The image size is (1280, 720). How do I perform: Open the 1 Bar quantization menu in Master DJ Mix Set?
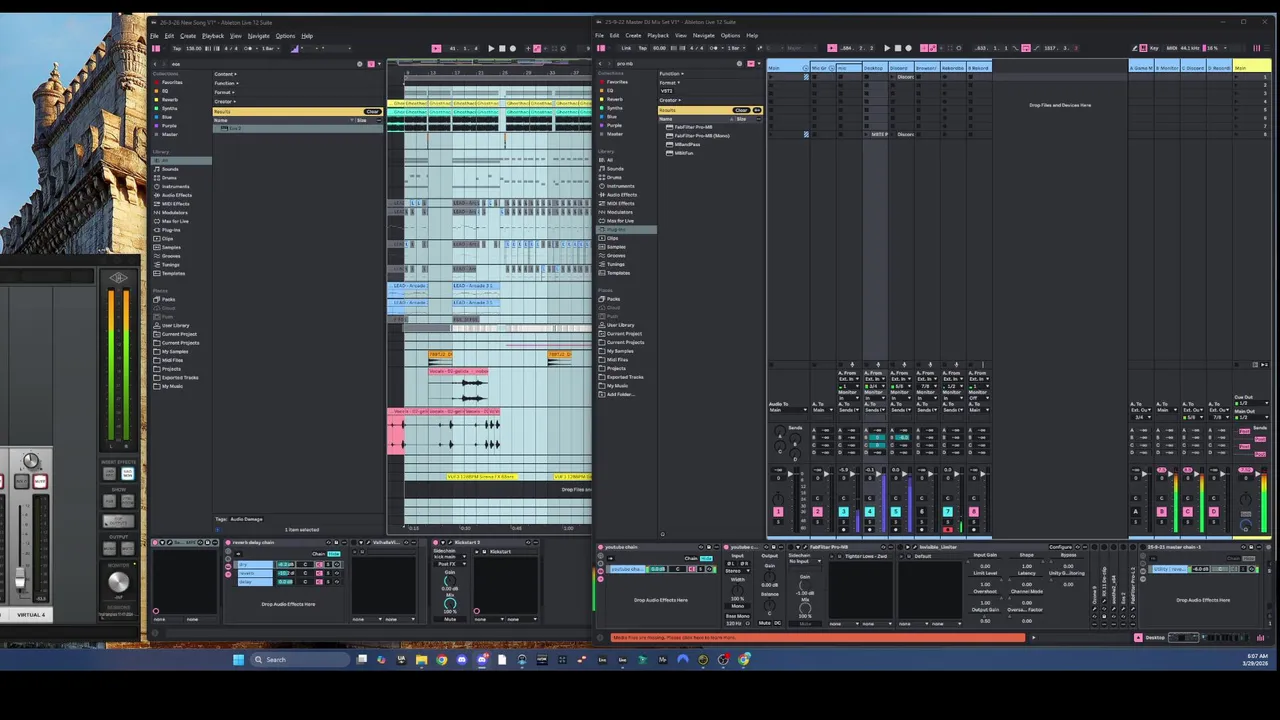[x=735, y=48]
